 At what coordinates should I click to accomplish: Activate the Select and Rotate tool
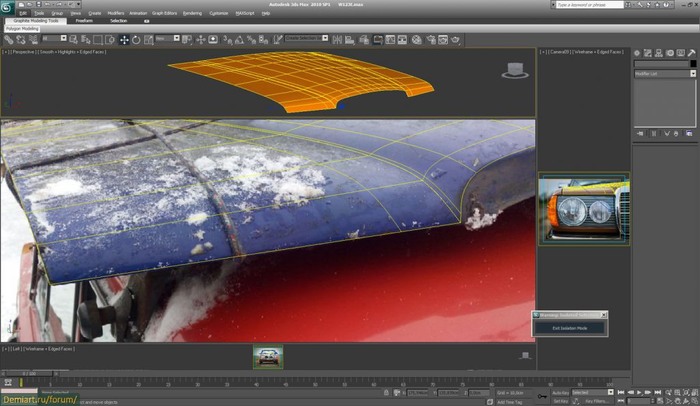136,40
